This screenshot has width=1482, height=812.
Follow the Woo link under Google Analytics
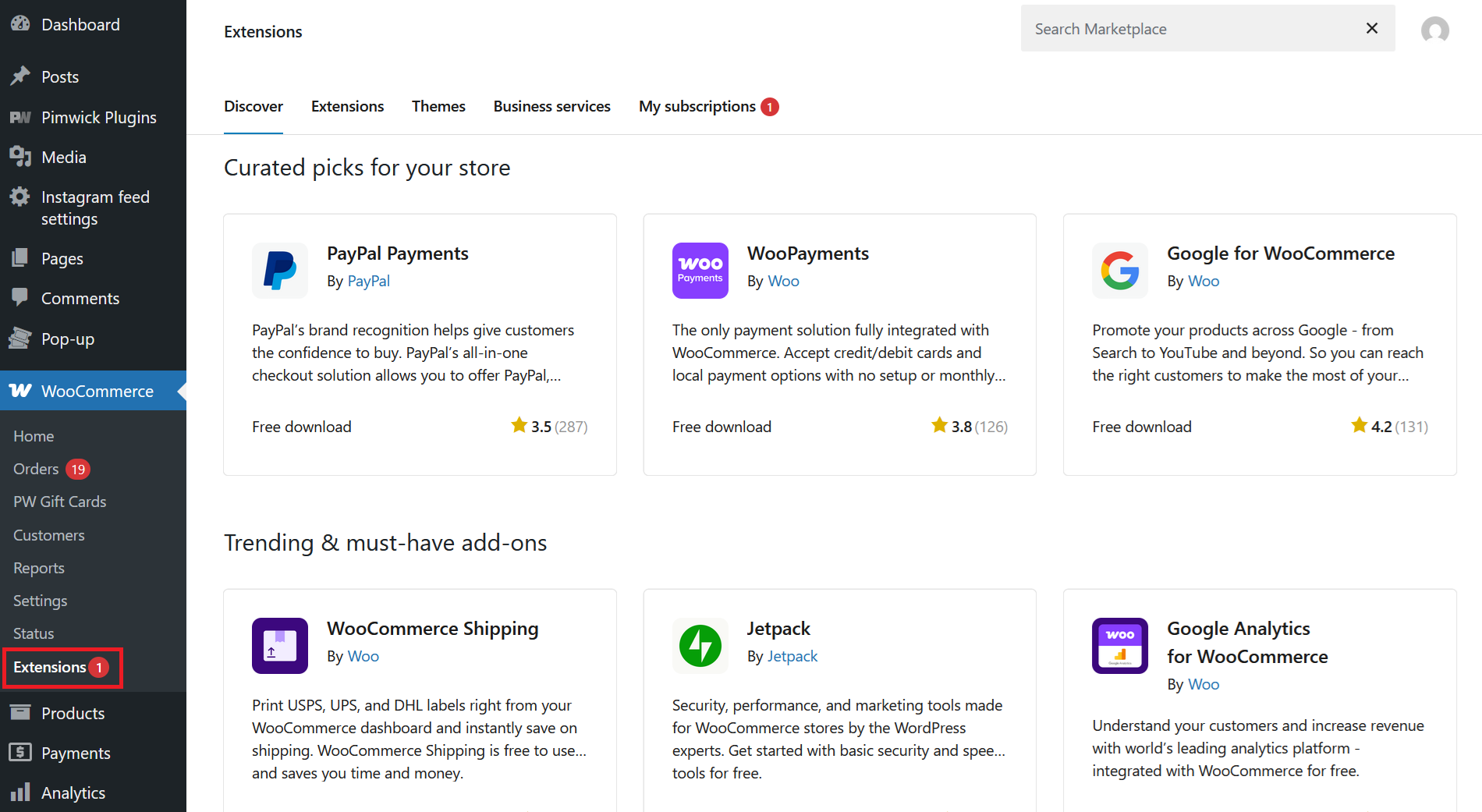point(1203,684)
